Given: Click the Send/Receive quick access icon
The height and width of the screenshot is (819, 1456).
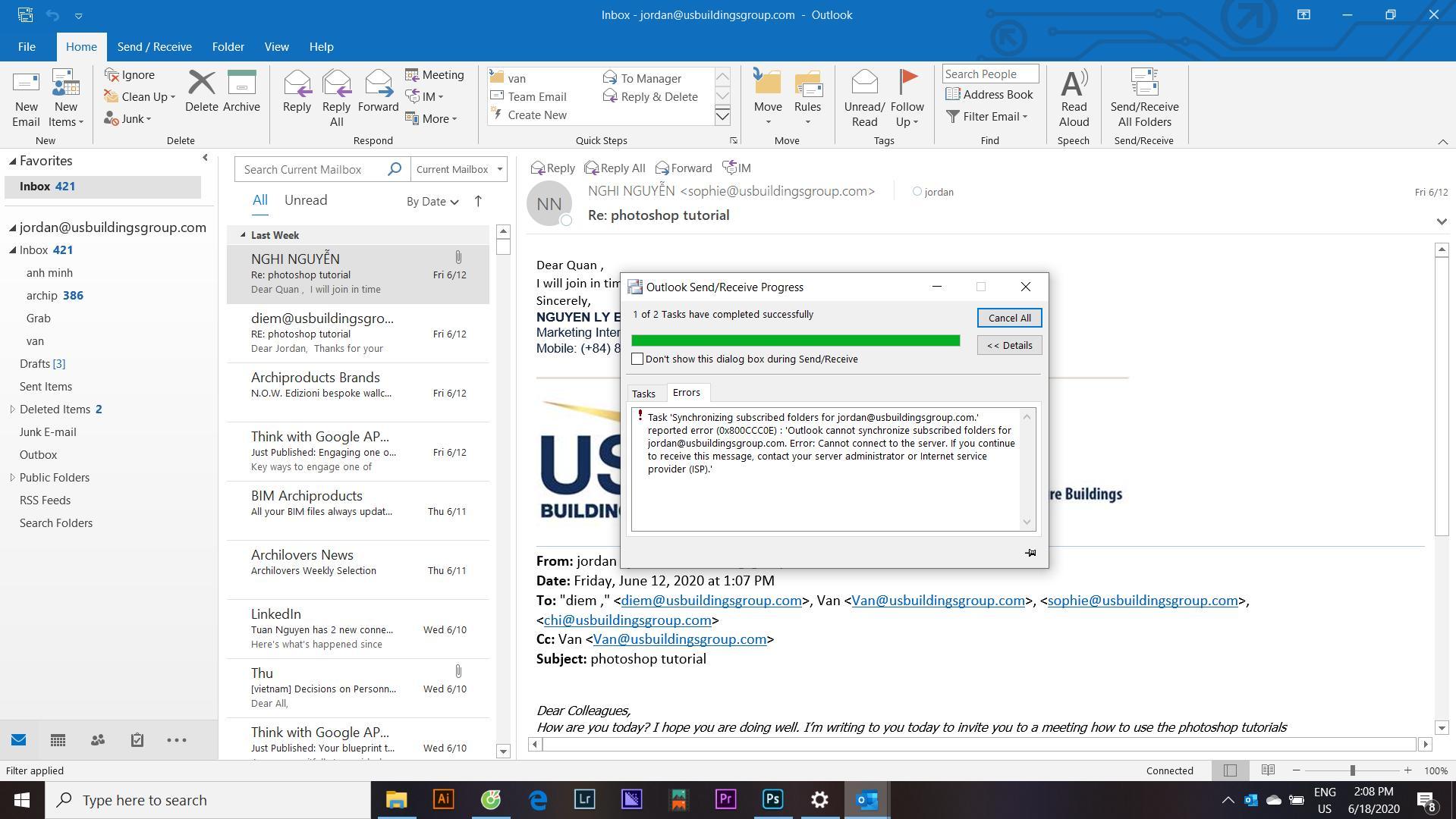Looking at the screenshot, I should pyautogui.click(x=25, y=14).
